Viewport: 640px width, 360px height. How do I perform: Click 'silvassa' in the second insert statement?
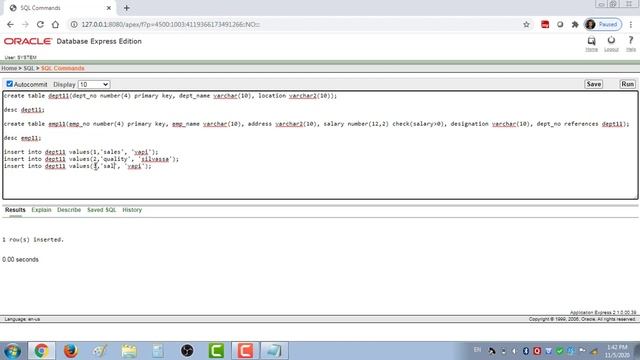pyautogui.click(x=155, y=159)
